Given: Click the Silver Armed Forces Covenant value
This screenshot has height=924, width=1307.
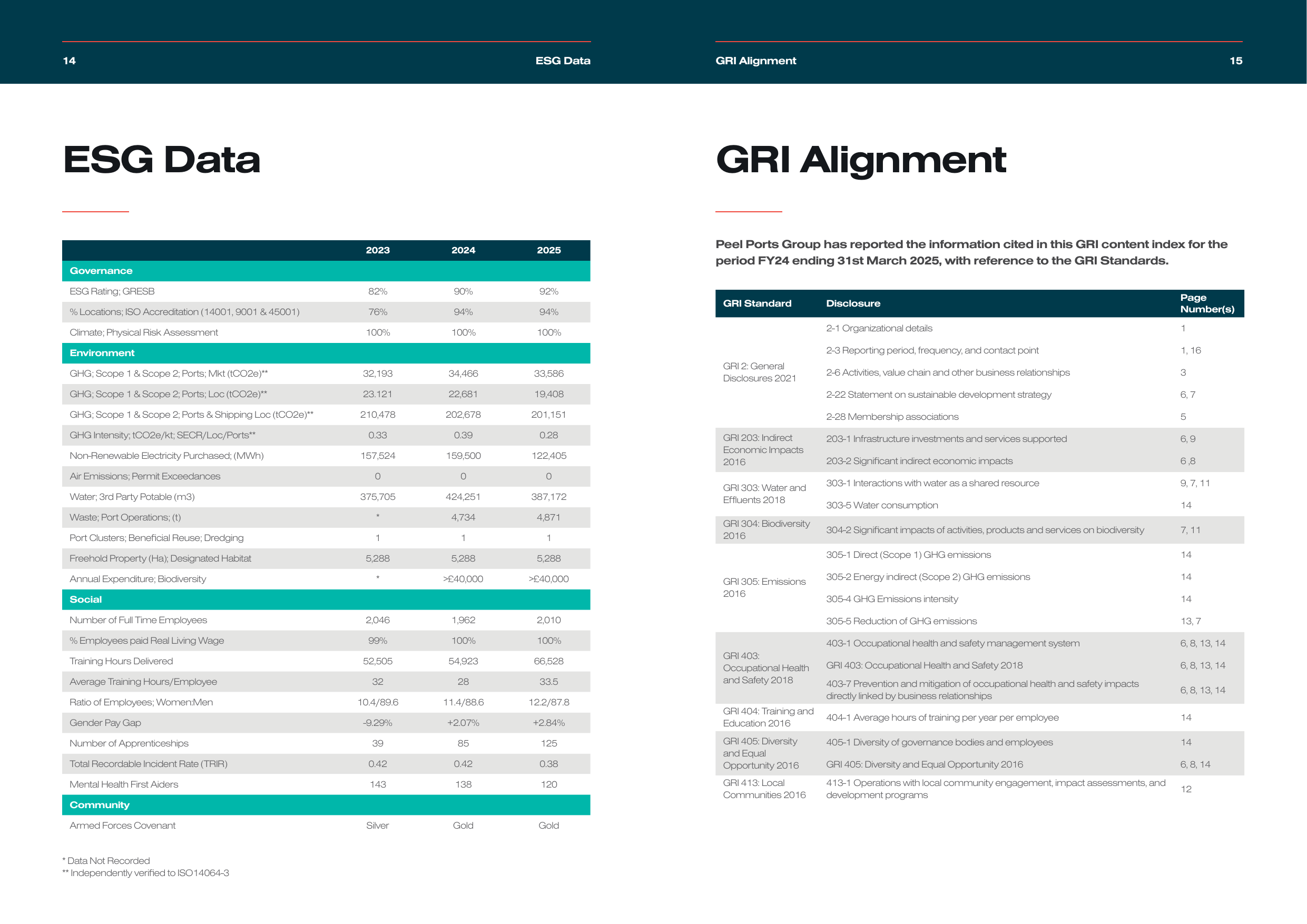Looking at the screenshot, I should point(378,825).
